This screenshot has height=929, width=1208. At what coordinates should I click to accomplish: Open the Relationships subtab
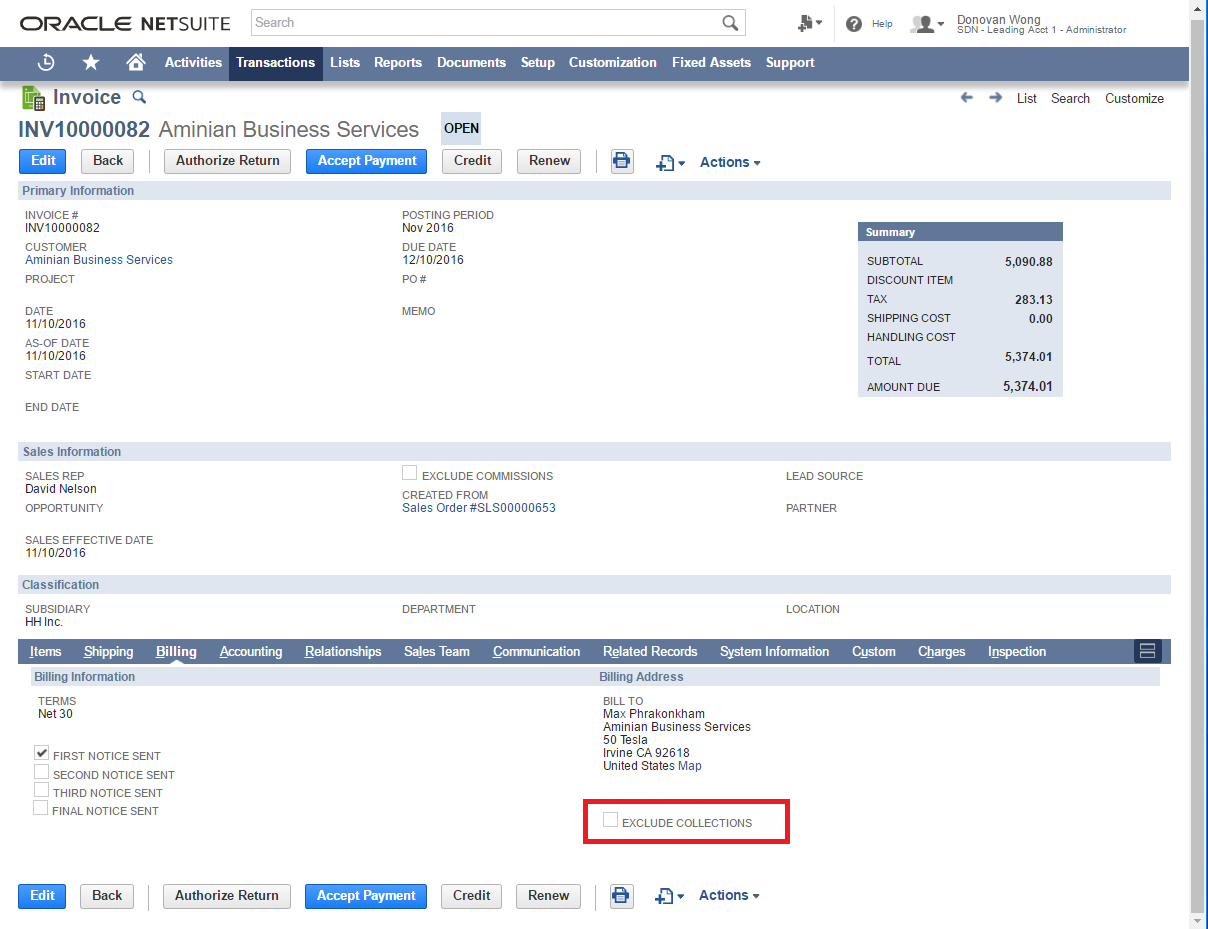coord(343,651)
